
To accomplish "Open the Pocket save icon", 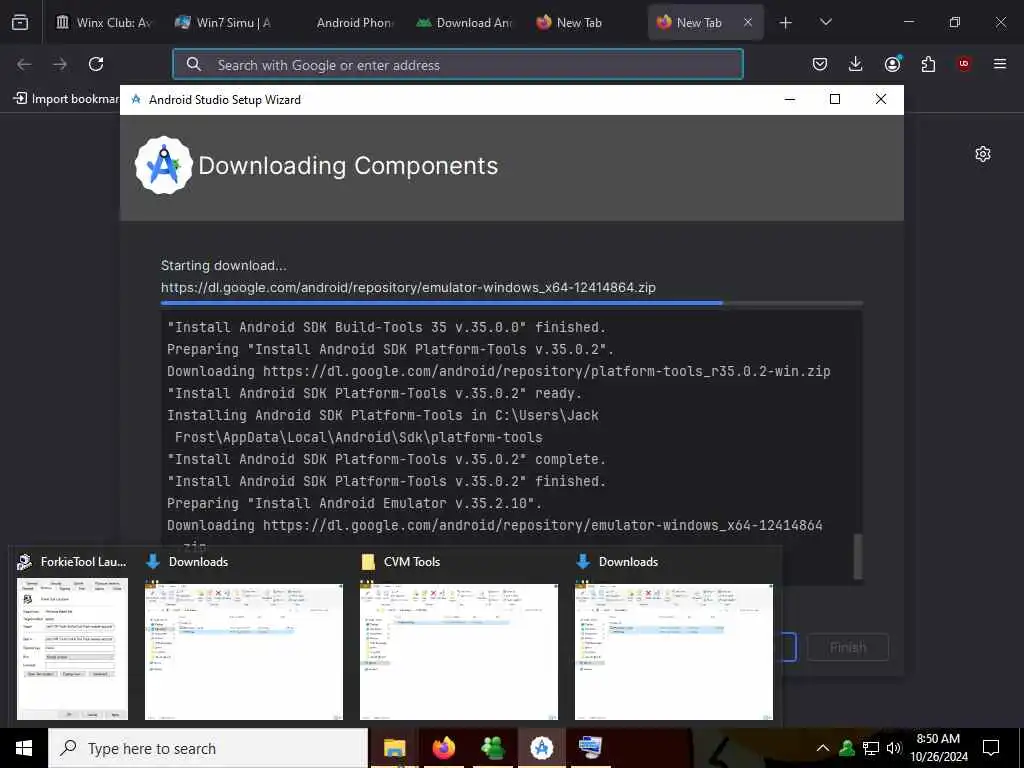I will coord(820,64).
